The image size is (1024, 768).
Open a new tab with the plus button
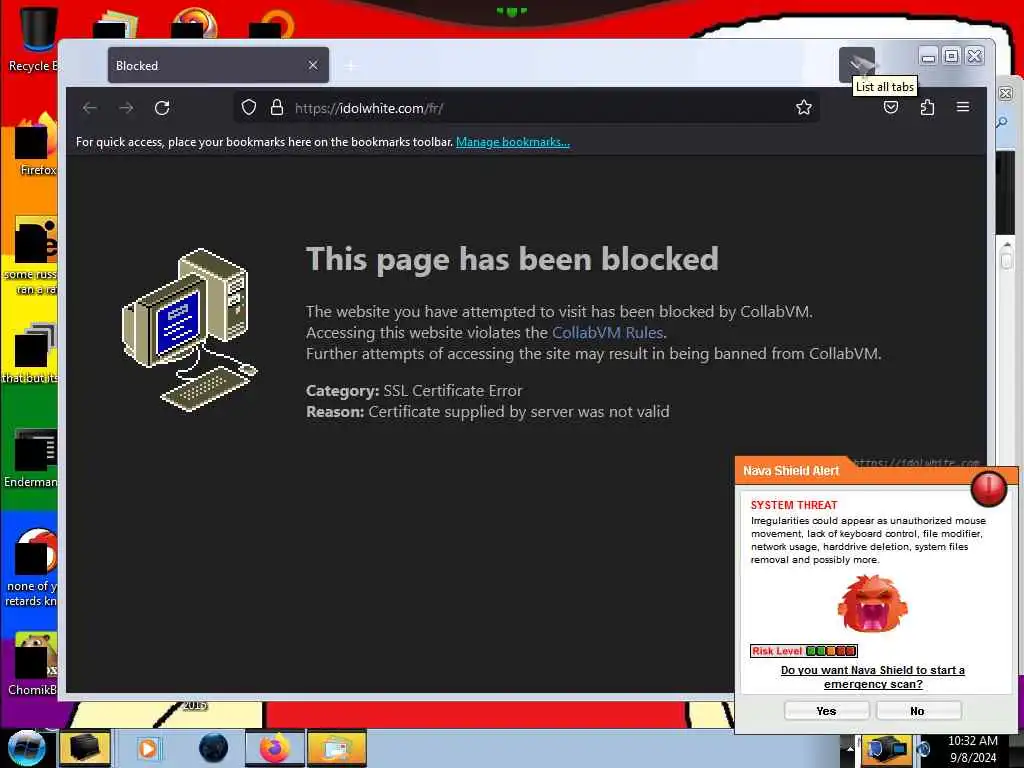(x=351, y=65)
